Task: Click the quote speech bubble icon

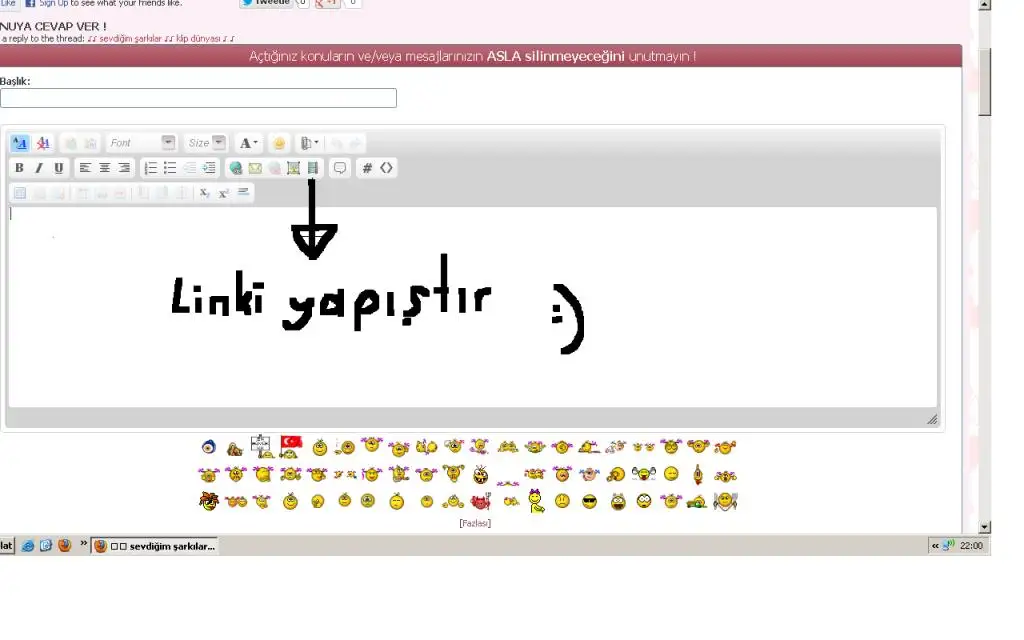Action: [340, 168]
